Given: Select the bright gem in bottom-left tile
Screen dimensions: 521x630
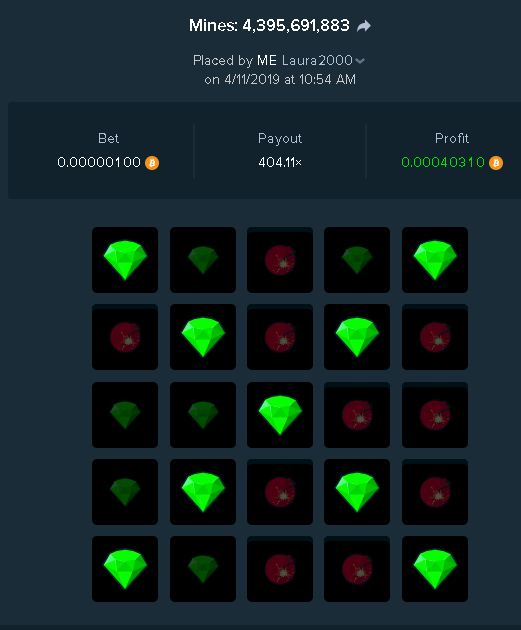Looking at the screenshot, I should [125, 569].
